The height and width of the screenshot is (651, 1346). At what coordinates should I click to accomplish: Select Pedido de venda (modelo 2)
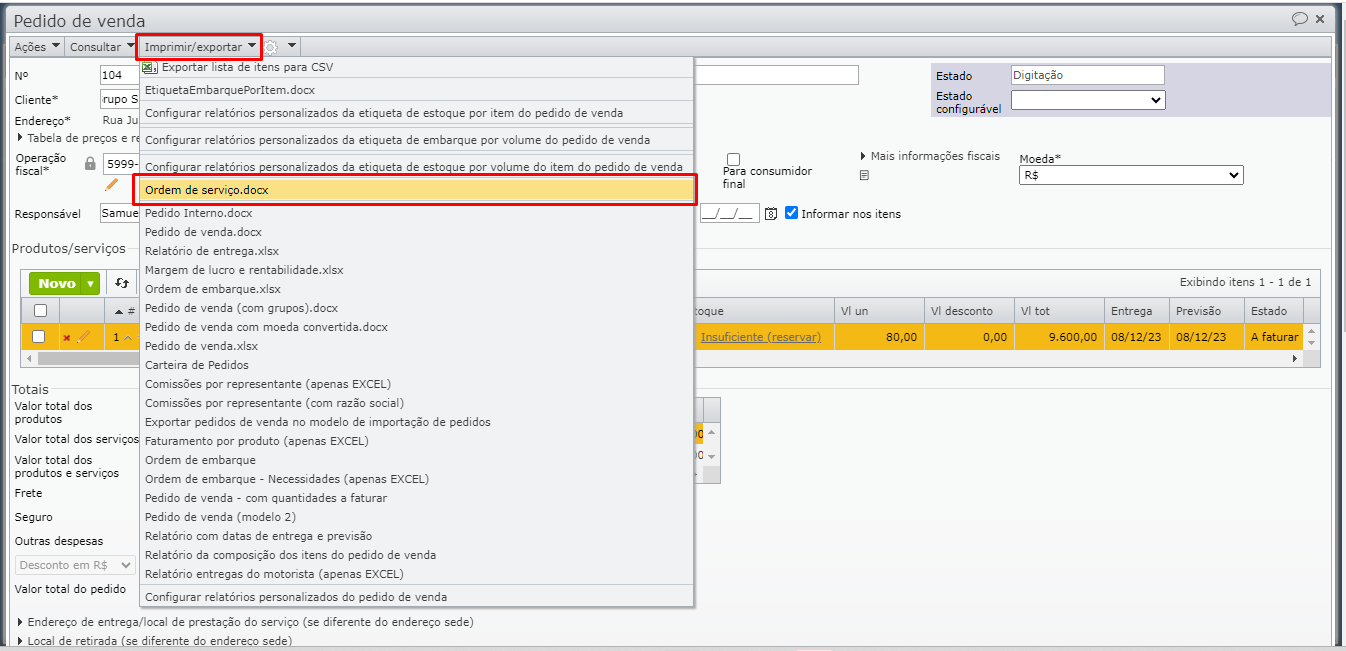point(416,517)
